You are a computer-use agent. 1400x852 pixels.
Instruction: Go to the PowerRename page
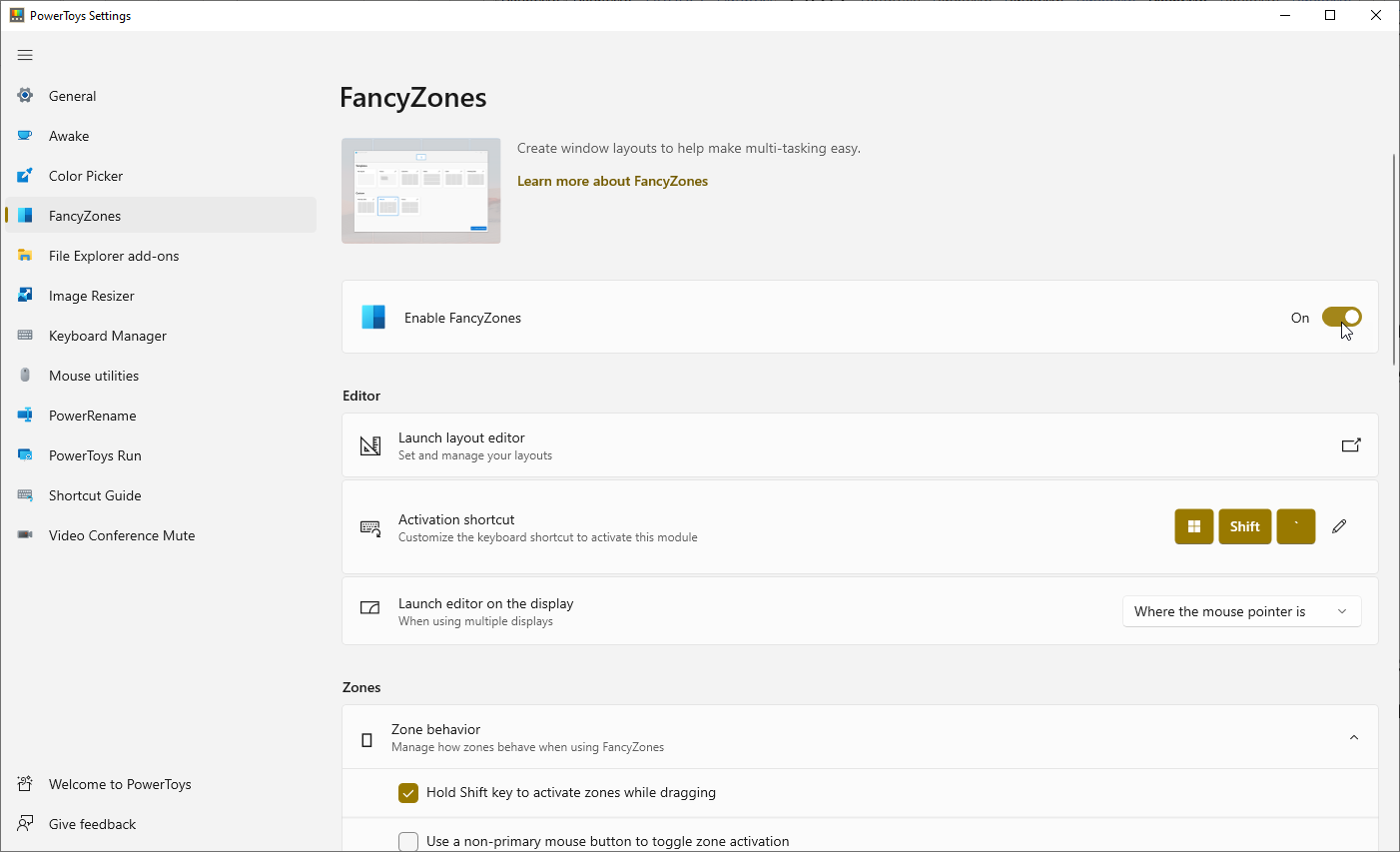pos(161,416)
